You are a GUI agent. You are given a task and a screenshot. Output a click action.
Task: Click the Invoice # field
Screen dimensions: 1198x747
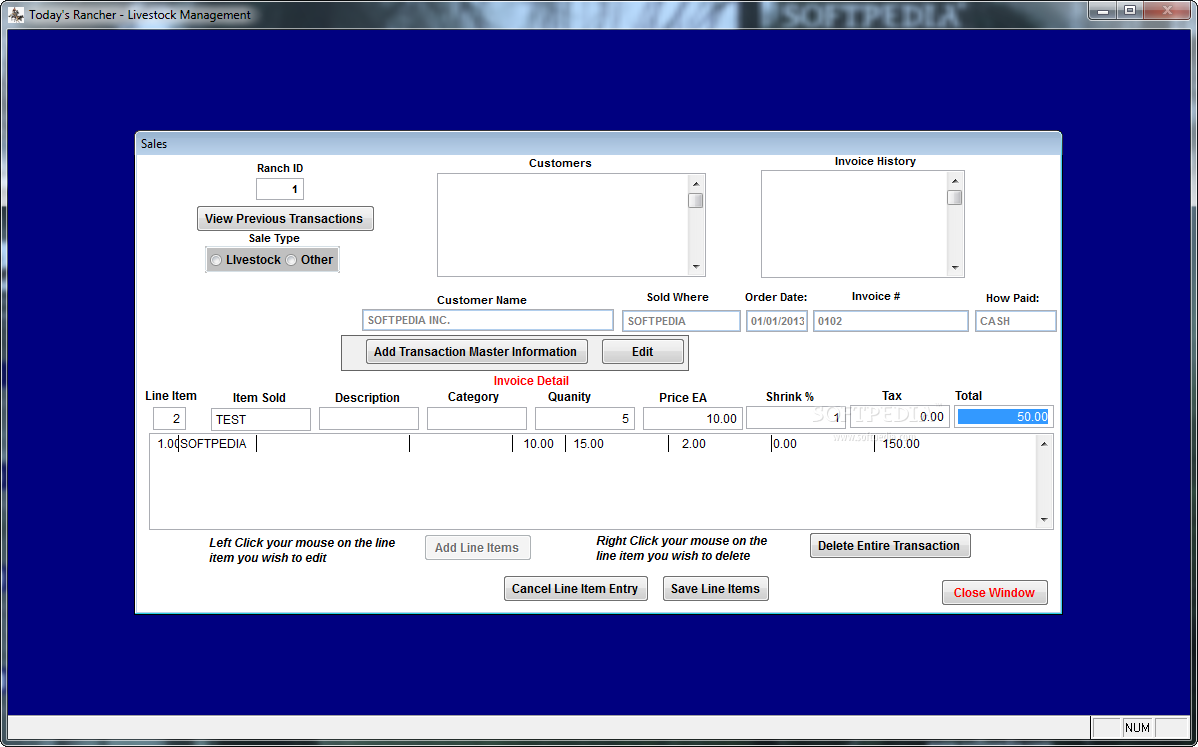coord(891,321)
